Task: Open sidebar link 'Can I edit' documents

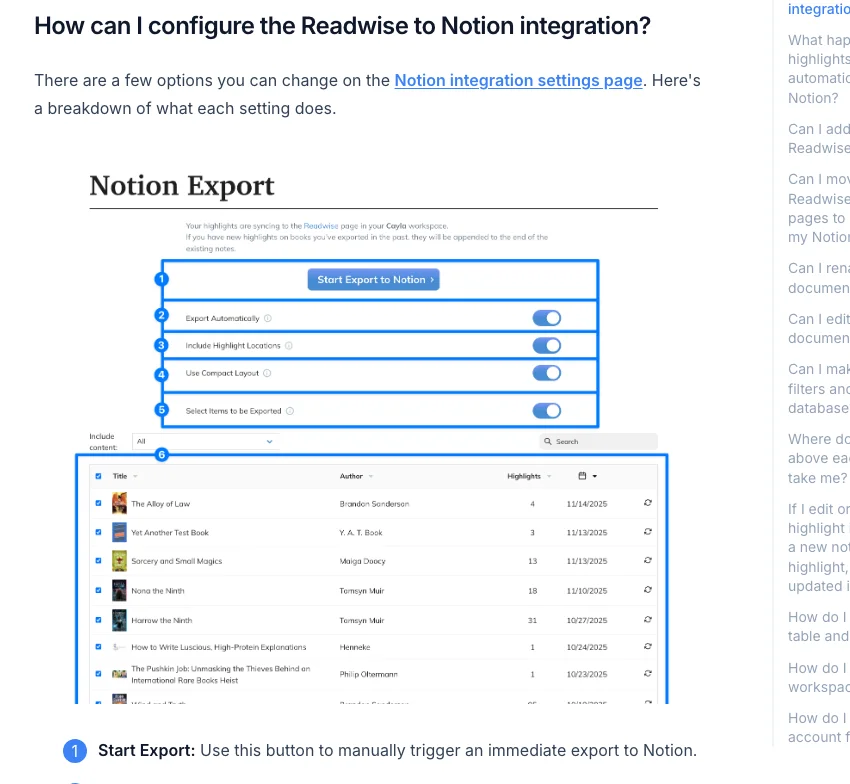Action: tap(819, 329)
